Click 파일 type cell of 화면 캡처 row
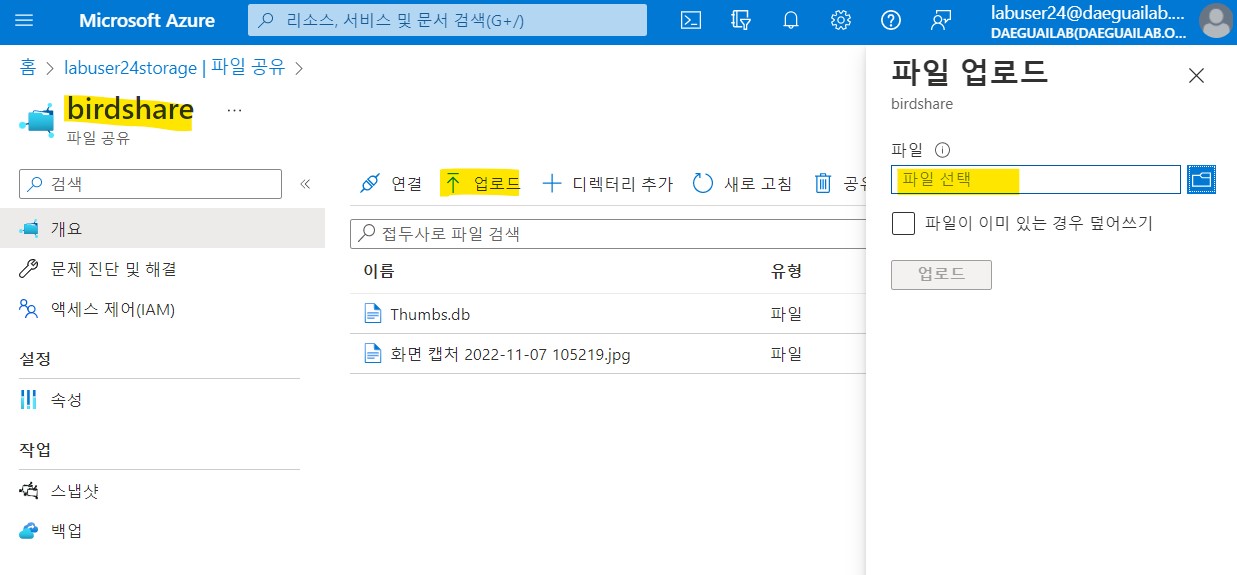 [x=786, y=354]
